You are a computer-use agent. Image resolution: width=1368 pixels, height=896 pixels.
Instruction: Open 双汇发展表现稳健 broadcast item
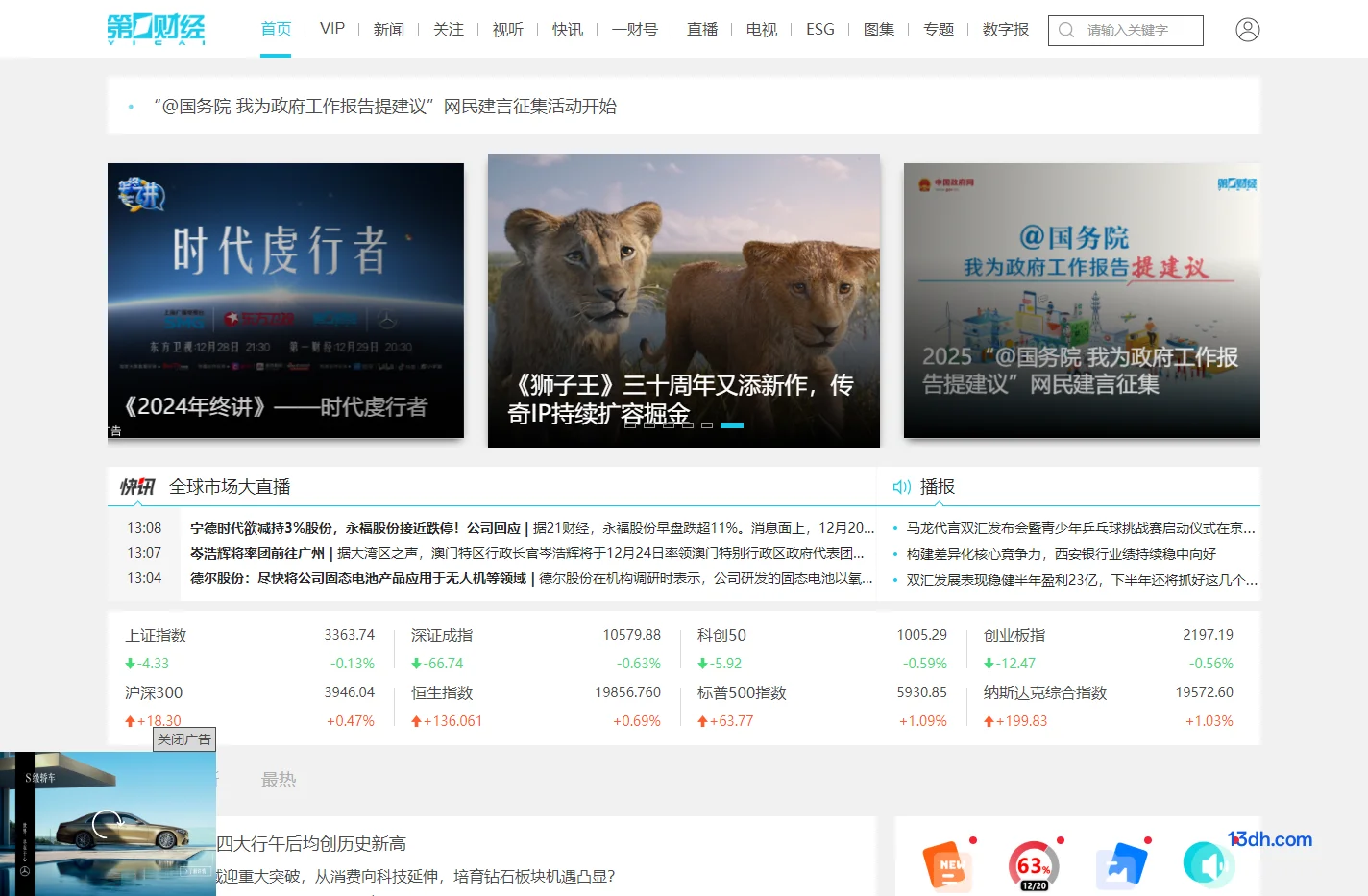click(x=1082, y=580)
